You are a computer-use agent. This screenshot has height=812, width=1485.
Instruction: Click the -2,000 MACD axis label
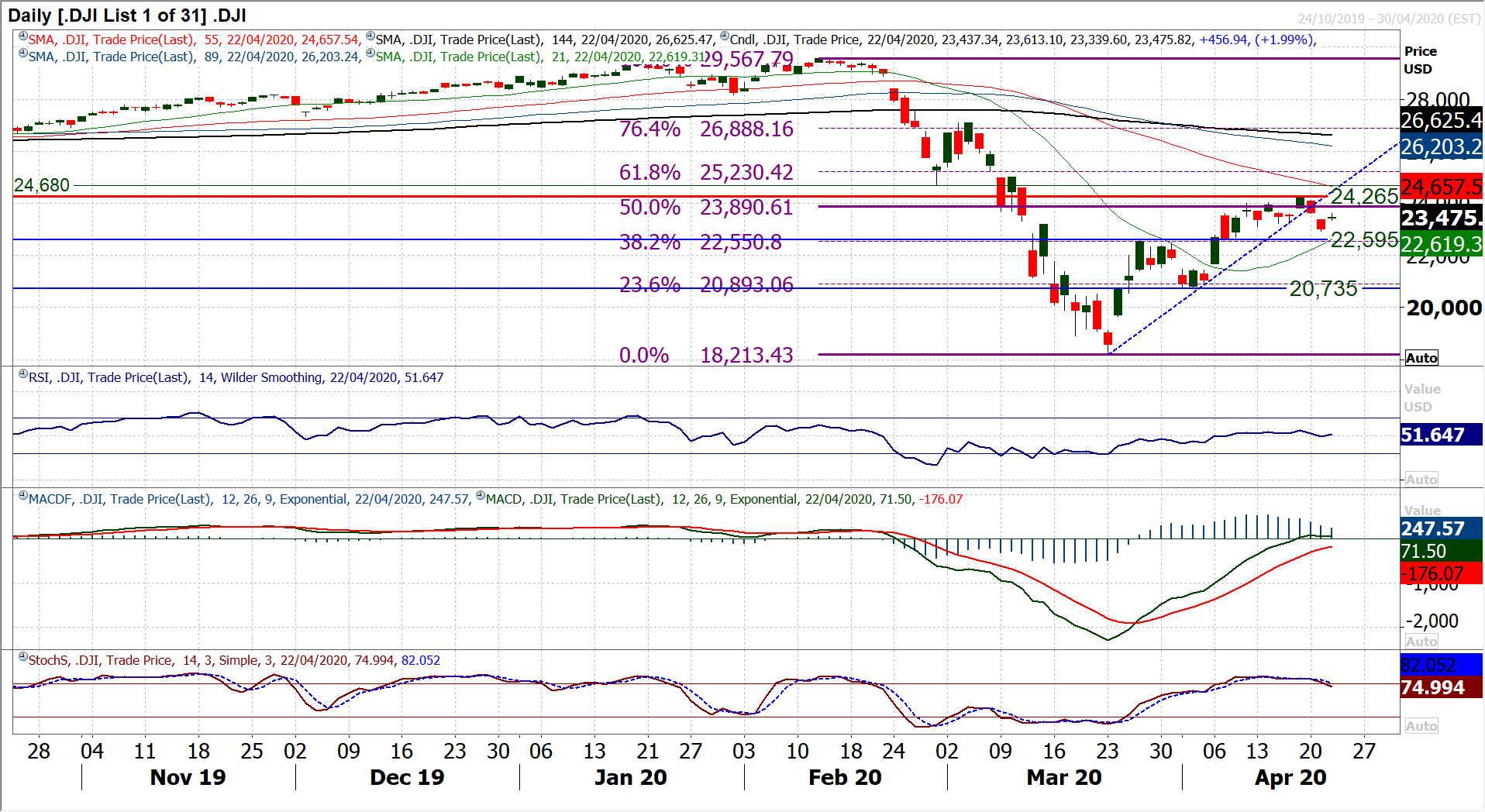[1432, 621]
